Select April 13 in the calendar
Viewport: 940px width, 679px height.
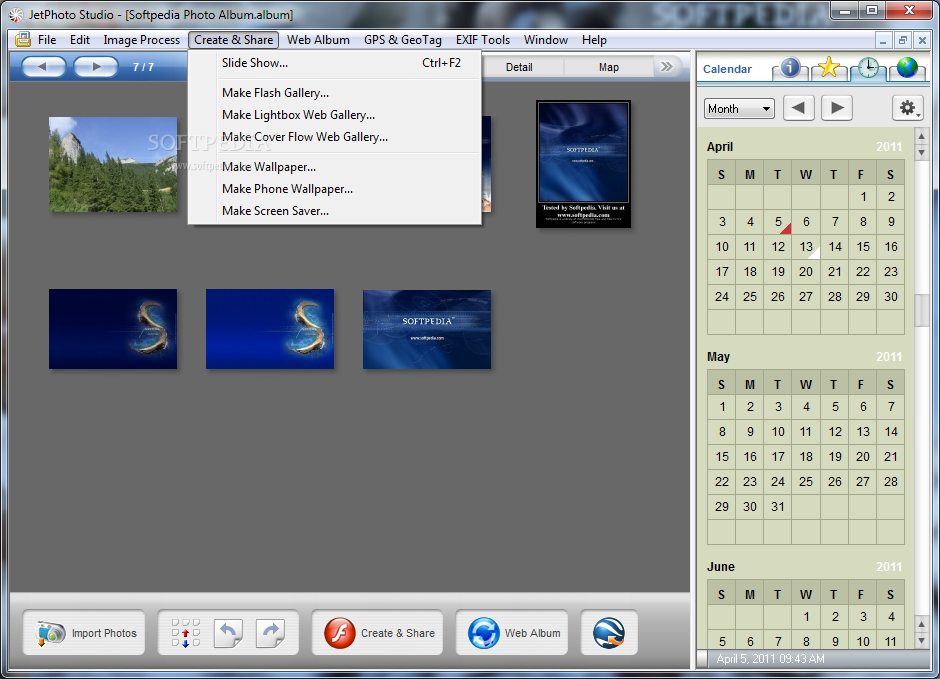point(806,247)
